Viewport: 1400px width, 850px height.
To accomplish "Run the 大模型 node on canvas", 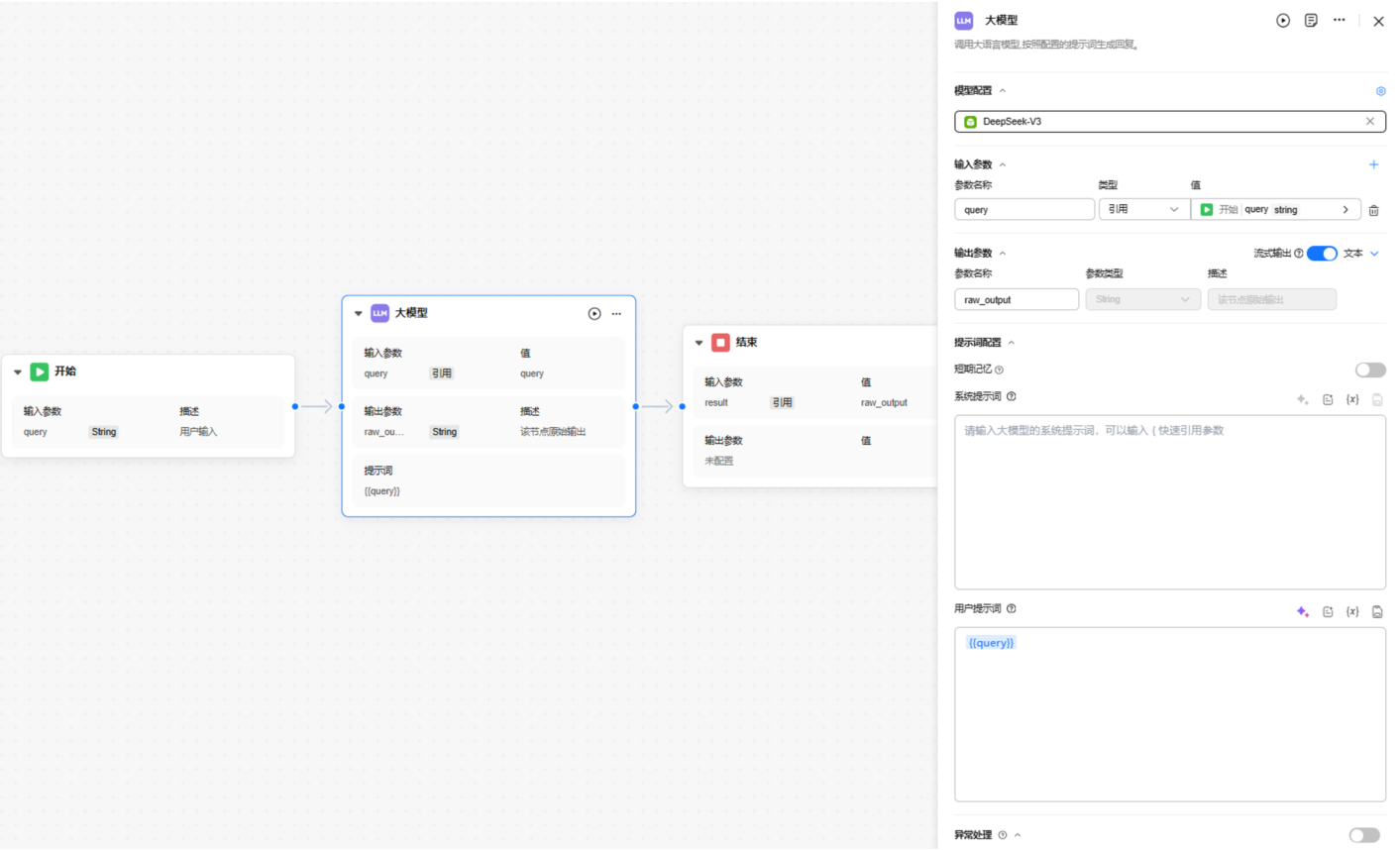I will coord(594,313).
